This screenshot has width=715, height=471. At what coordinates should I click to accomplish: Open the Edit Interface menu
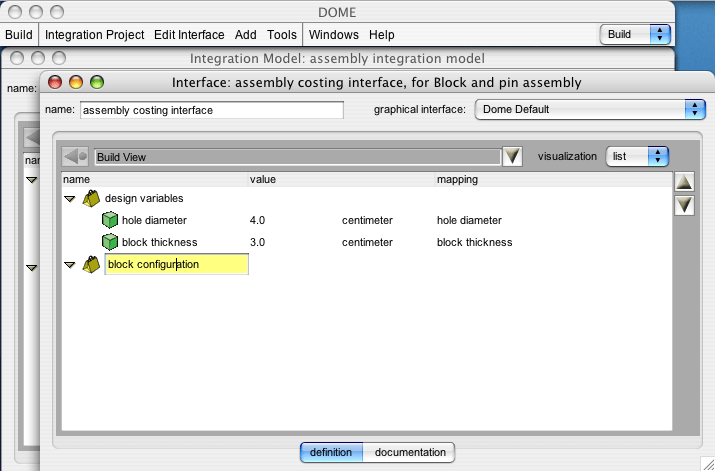(x=189, y=35)
